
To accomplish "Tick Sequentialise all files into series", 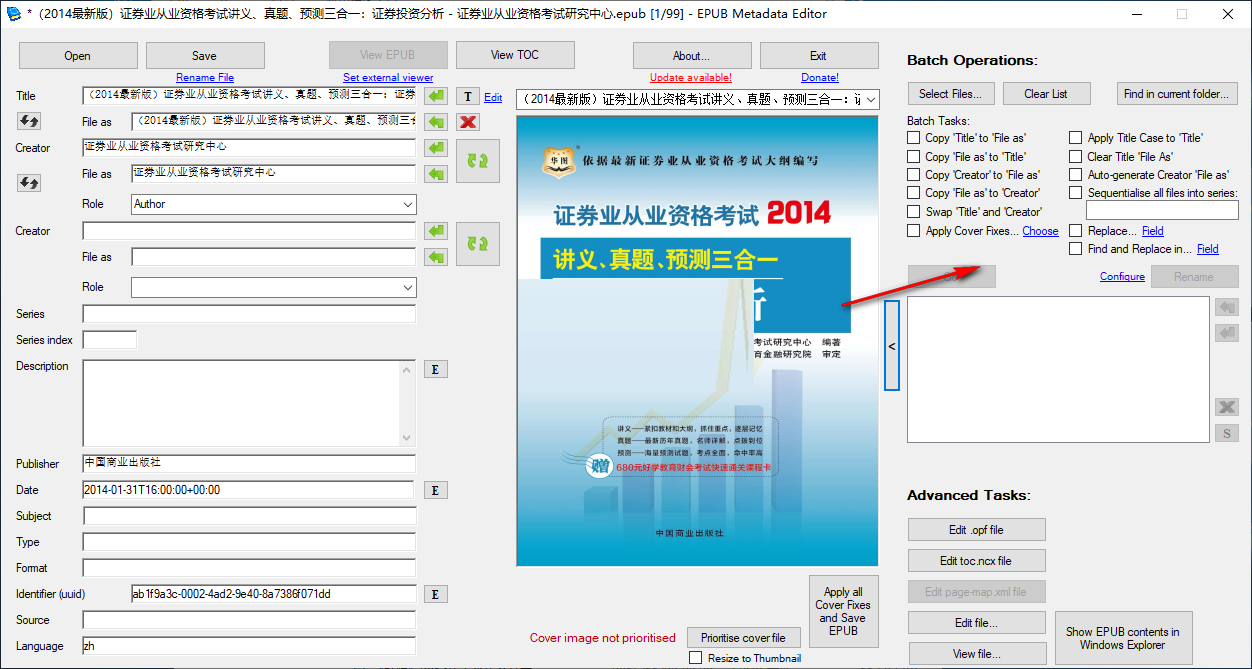I will 1076,193.
